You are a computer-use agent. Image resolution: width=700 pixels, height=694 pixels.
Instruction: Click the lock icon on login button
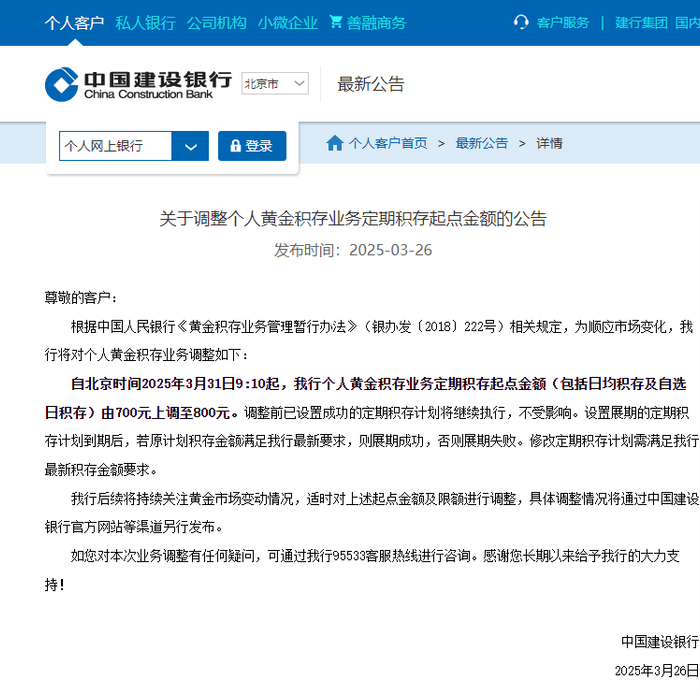click(x=235, y=145)
